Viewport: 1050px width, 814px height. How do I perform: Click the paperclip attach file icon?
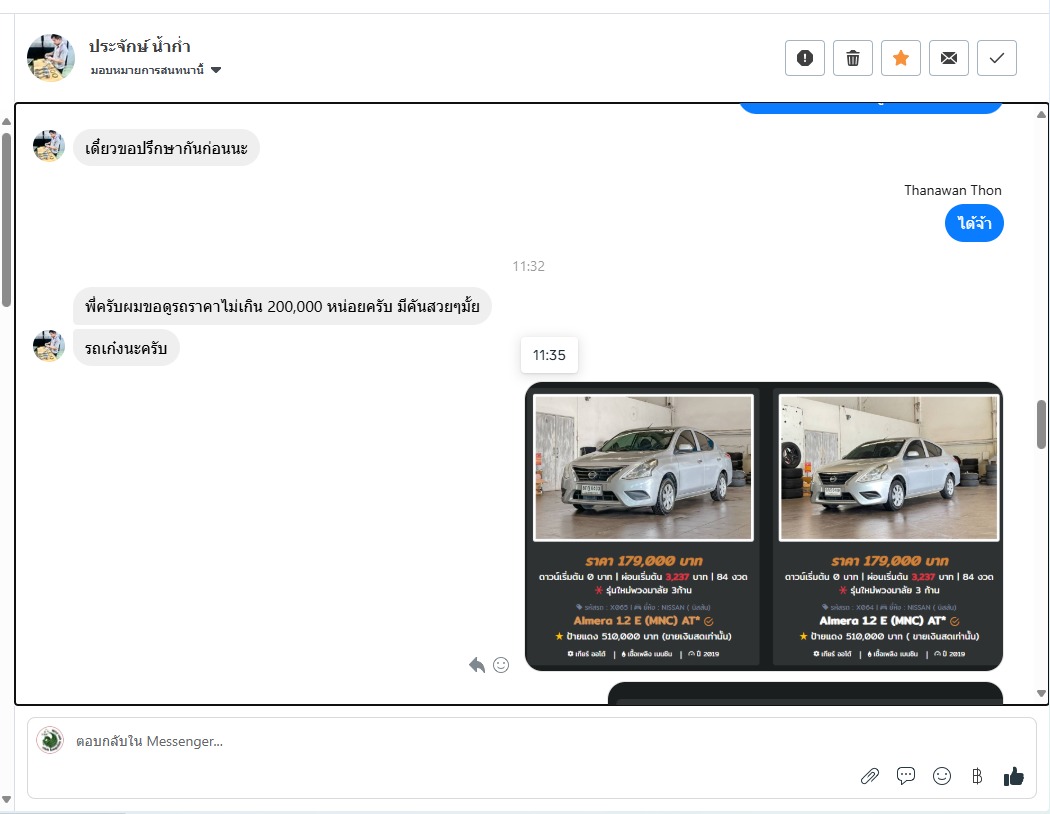point(870,776)
